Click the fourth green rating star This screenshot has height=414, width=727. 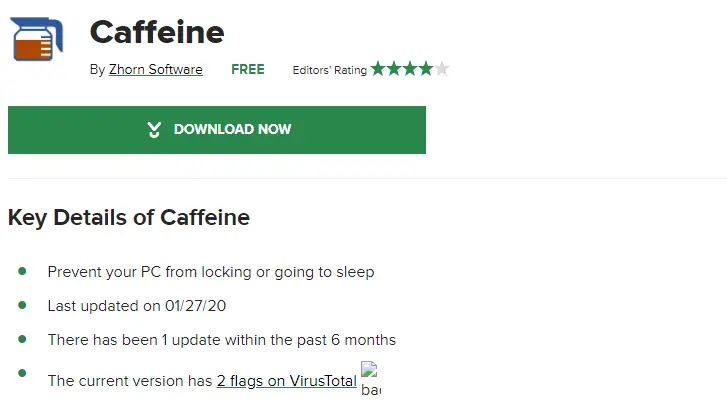click(426, 69)
